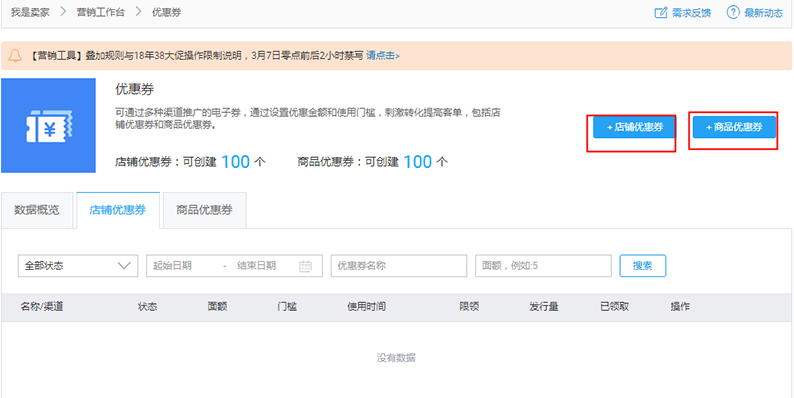Switch to the 数据概览 tab
Image resolution: width=794 pixels, height=398 pixels.
click(x=36, y=210)
